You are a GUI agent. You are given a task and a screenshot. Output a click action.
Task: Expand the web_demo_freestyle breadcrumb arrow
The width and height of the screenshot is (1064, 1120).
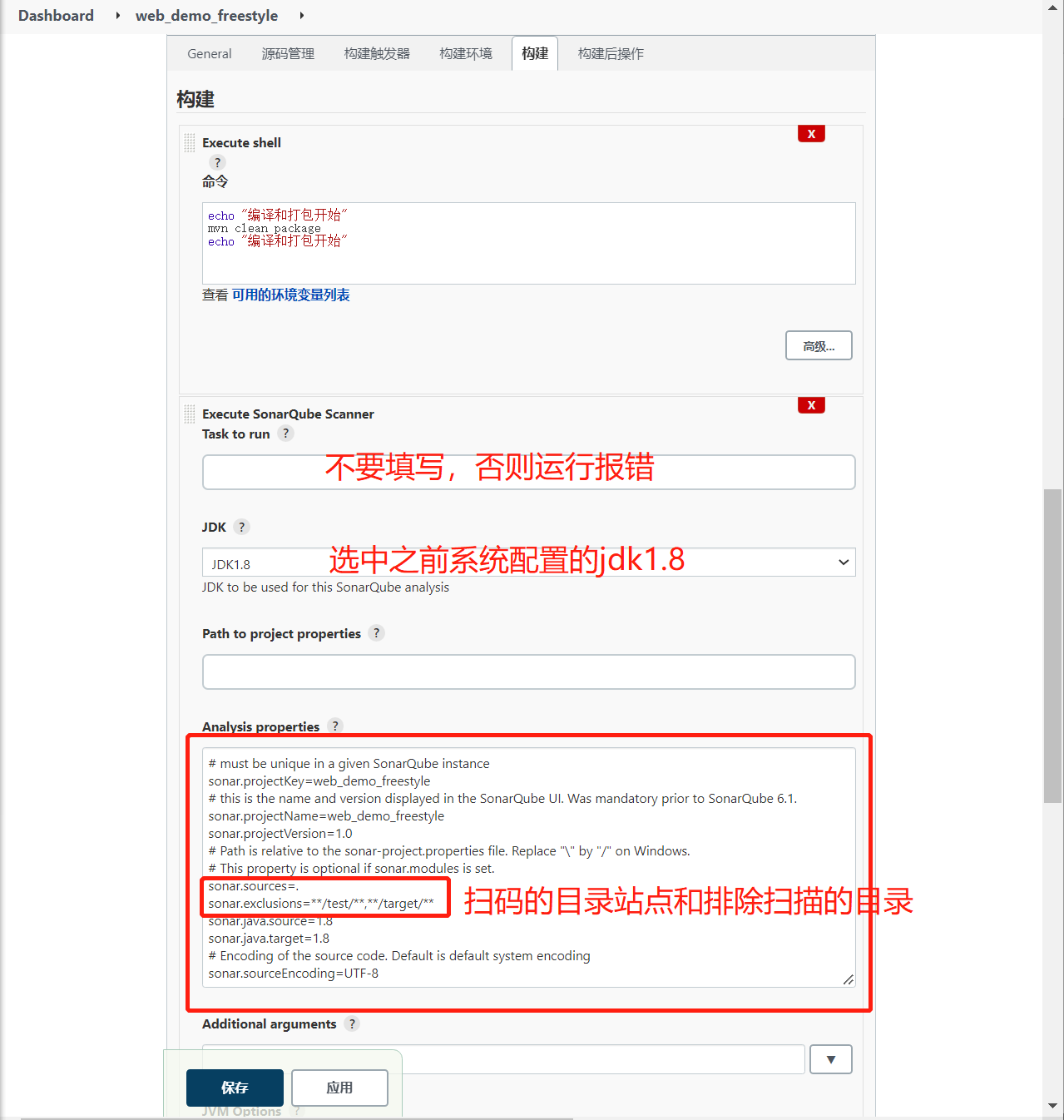pos(301,16)
